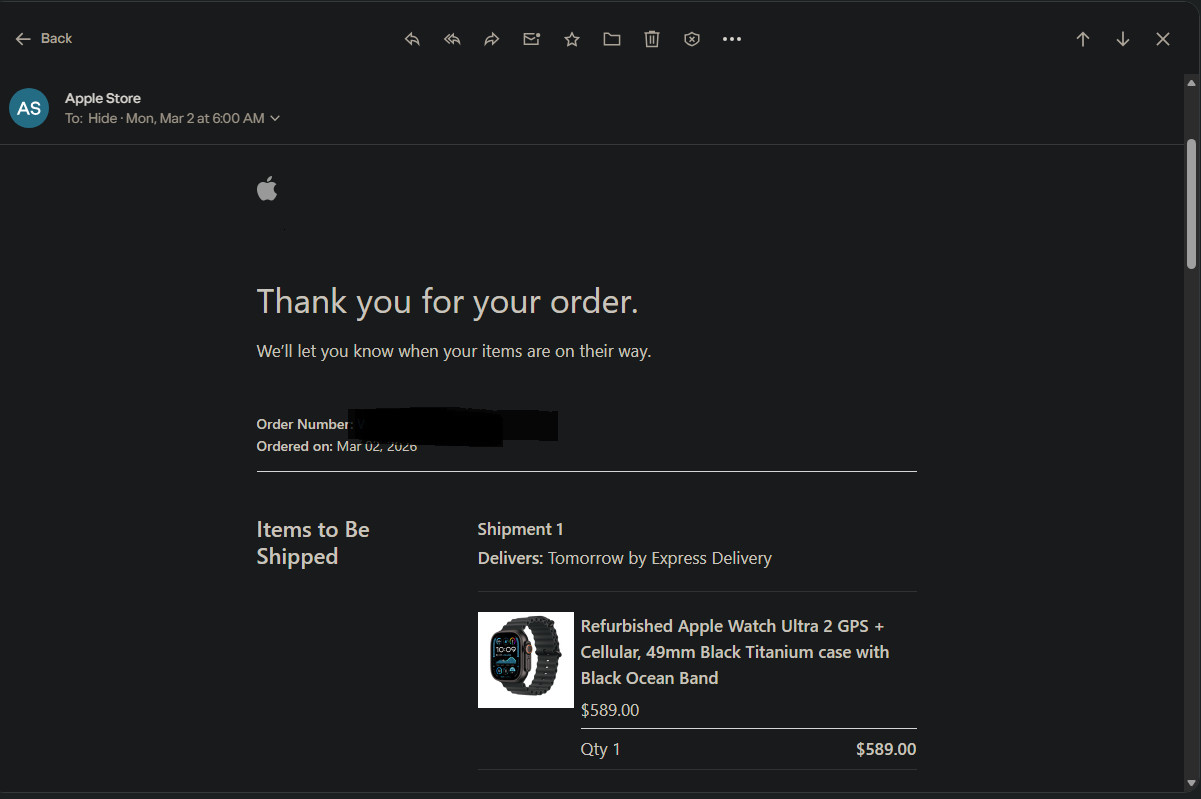The width and height of the screenshot is (1201, 799).
Task: Mark the message as unread
Action: pos(532,39)
